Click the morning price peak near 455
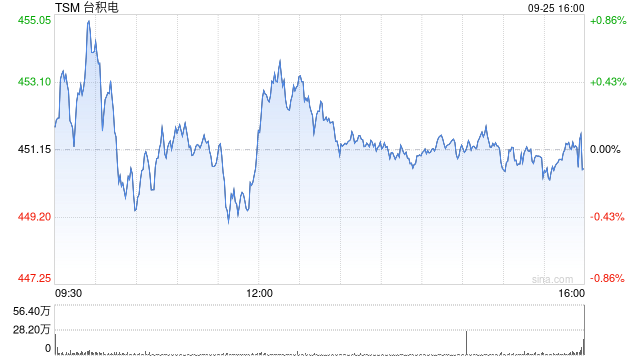This screenshot has height=360, width=640. [x=89, y=22]
